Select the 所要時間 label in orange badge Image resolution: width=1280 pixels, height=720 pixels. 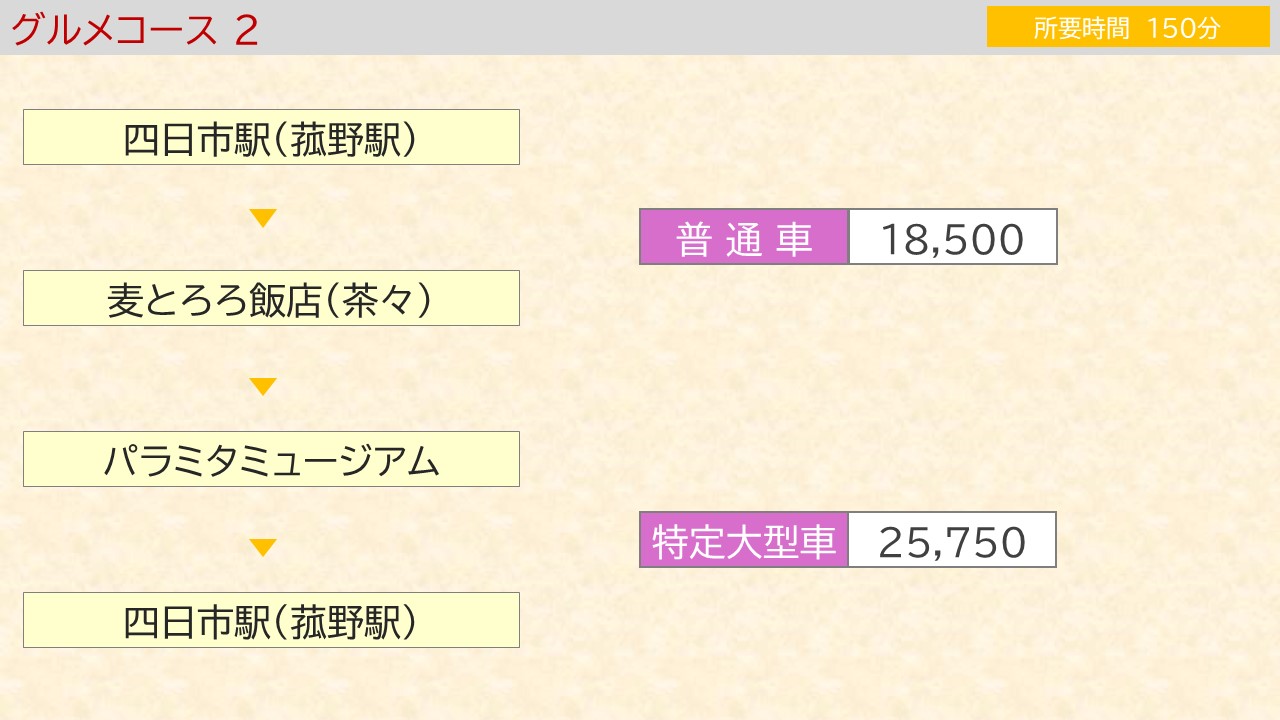pyautogui.click(x=1081, y=28)
